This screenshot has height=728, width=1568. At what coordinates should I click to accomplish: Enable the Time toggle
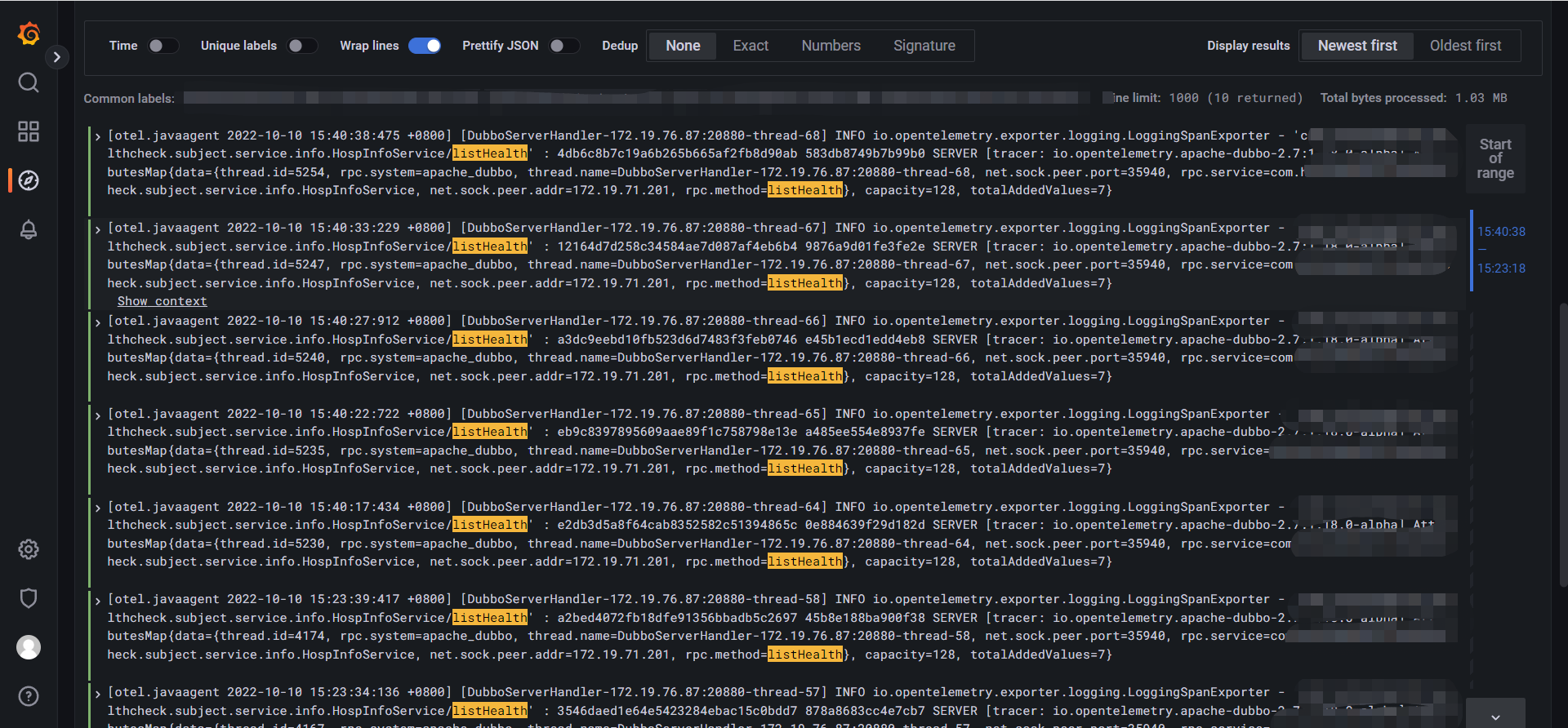(x=163, y=46)
